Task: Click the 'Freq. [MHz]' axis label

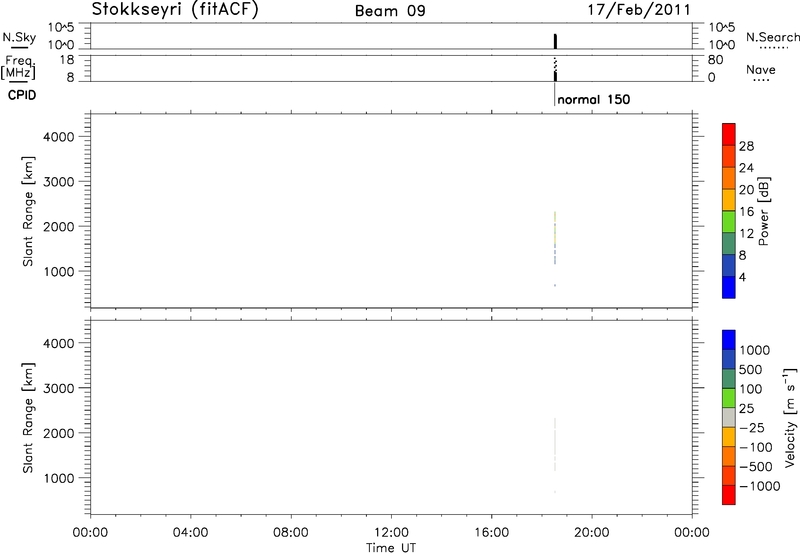Action: coord(18,68)
